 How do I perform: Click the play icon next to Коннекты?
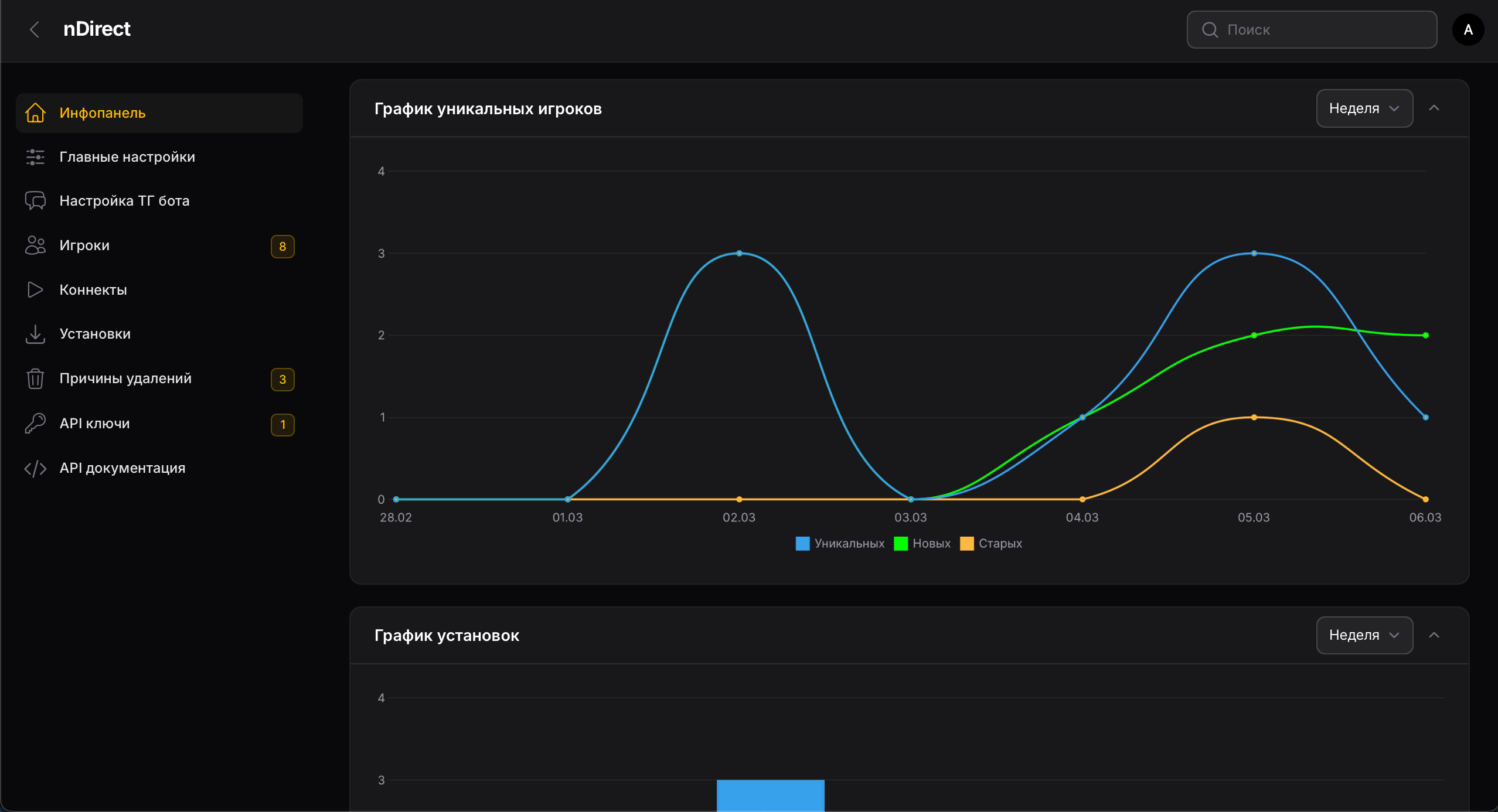click(x=35, y=289)
